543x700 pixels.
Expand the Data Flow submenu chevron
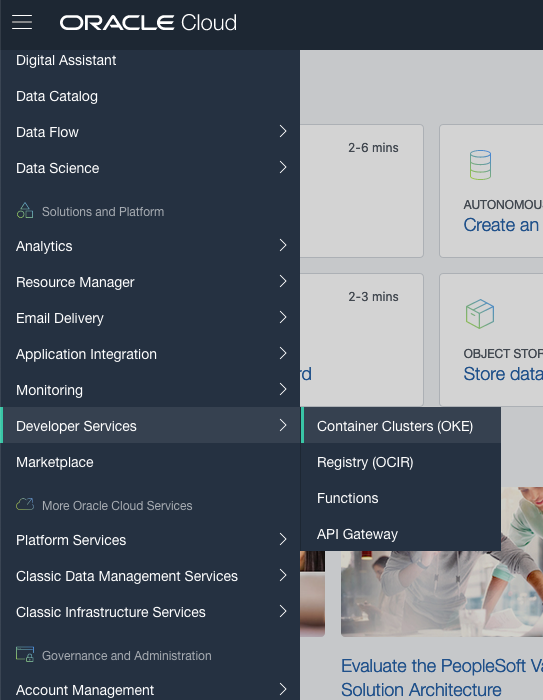283,131
